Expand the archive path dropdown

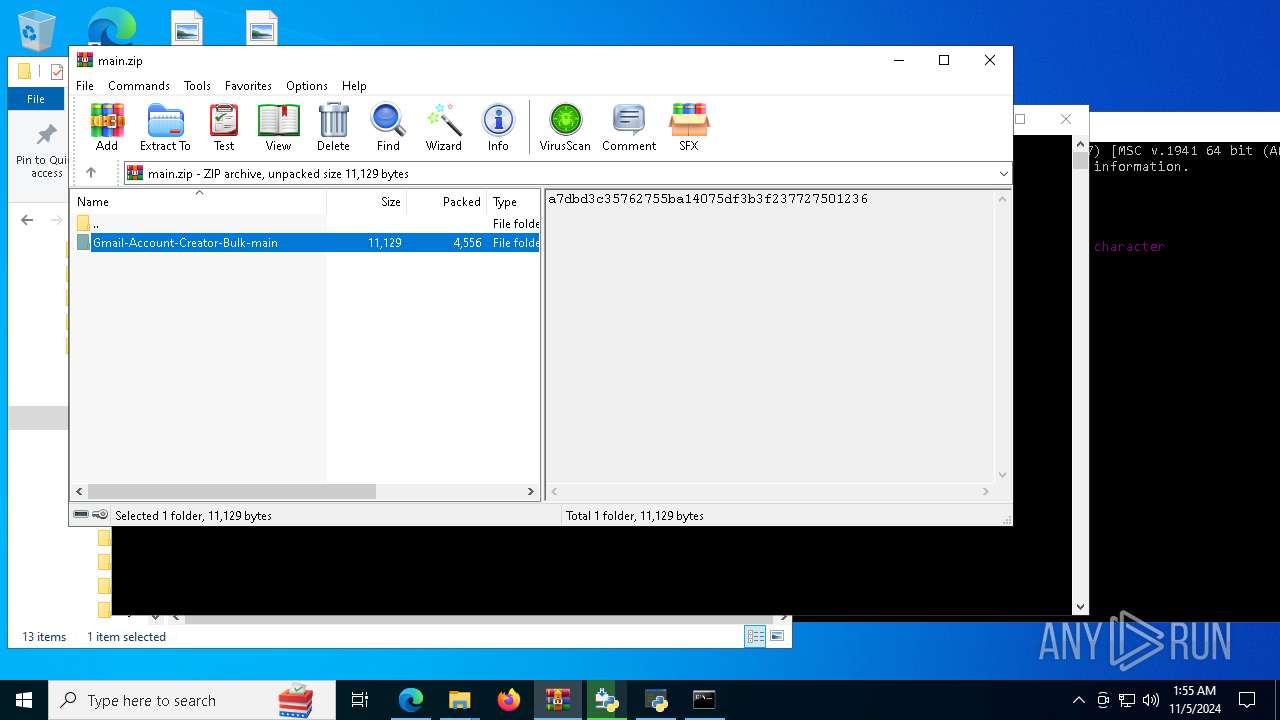click(1003, 174)
